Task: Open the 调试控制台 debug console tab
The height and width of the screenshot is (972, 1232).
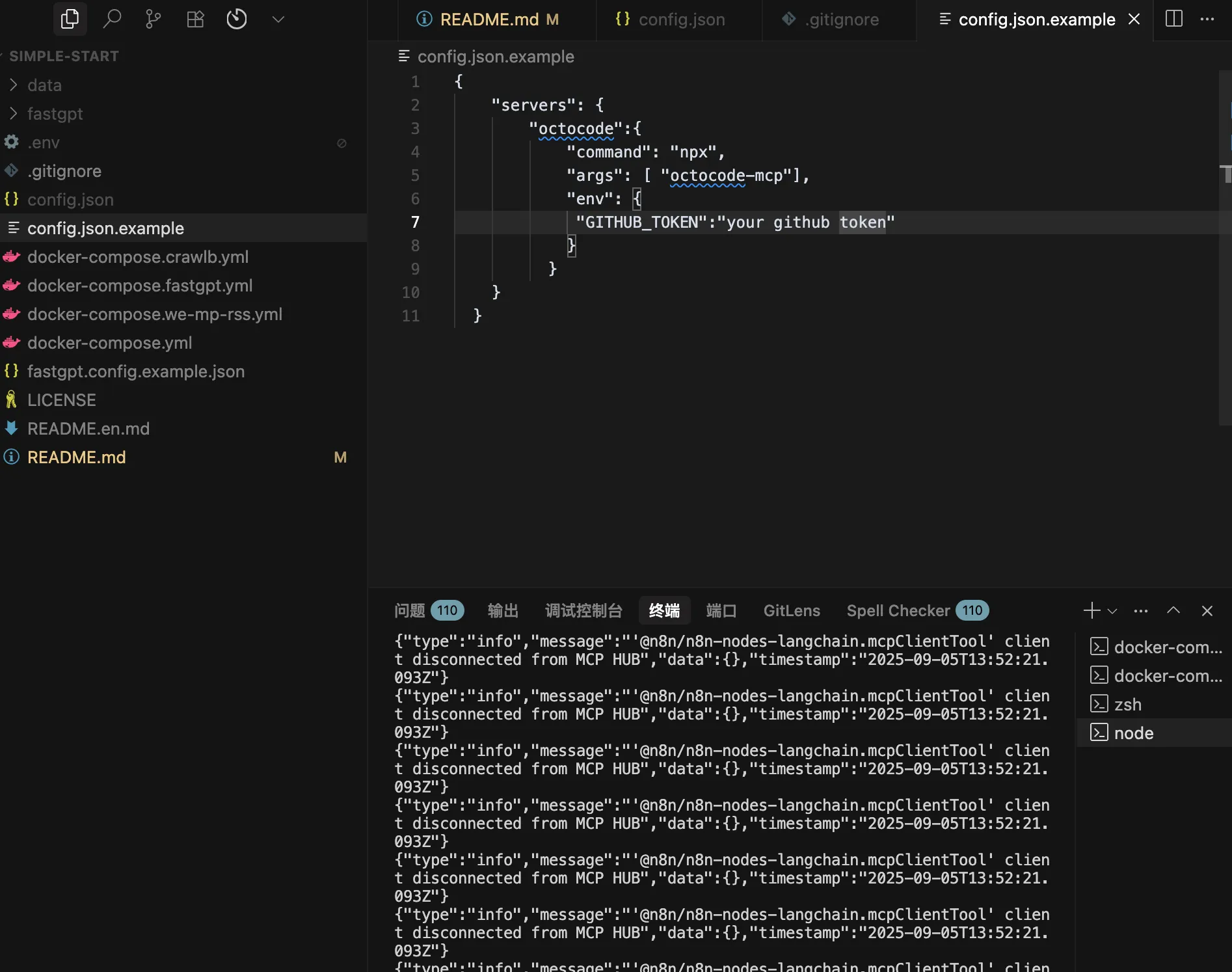Action: coord(583,610)
